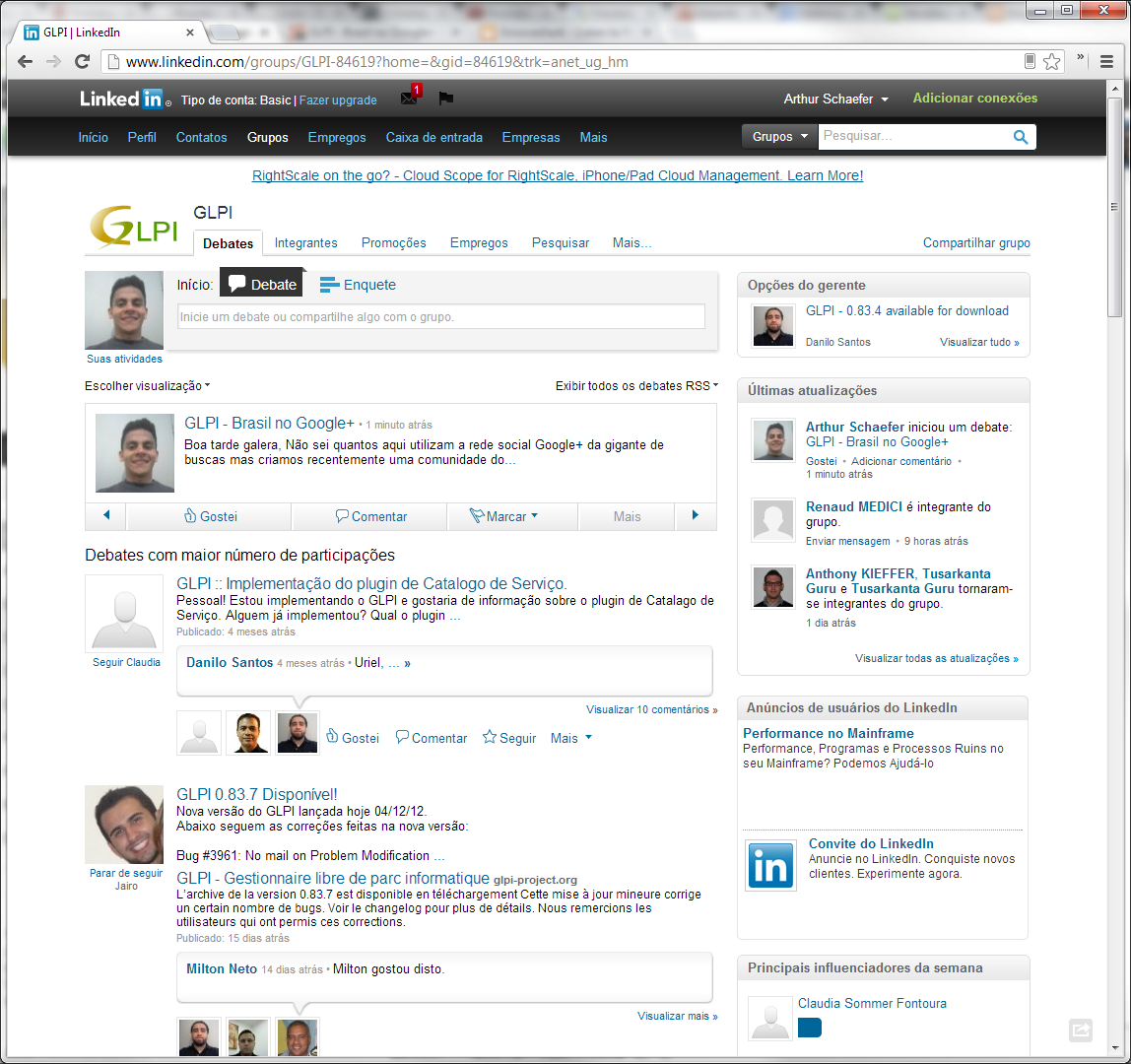Image resolution: width=1131 pixels, height=1064 pixels.
Task: Click the browser forward arrow
Action: 53,61
